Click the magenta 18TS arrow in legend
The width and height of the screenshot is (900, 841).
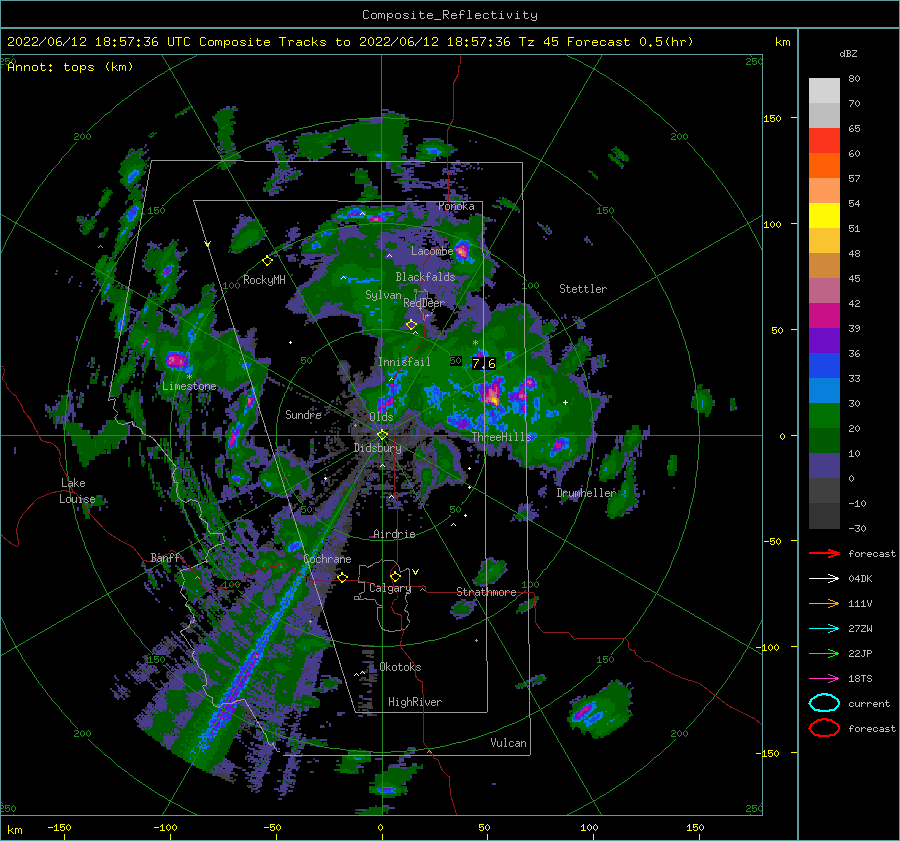(x=824, y=679)
